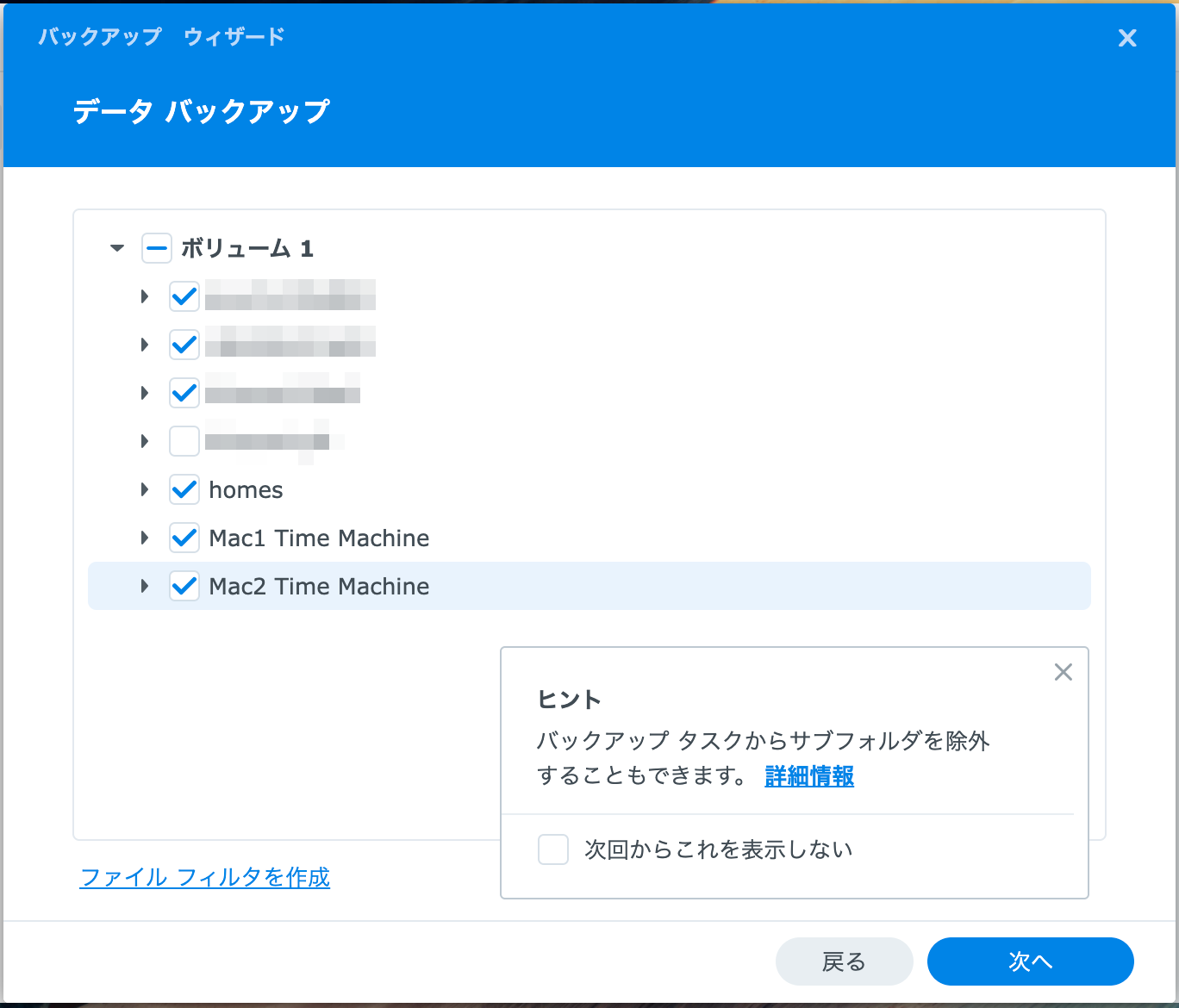Viewport: 1179px width, 1008px height.
Task: Open the 詳細情報 link
Action: [809, 776]
